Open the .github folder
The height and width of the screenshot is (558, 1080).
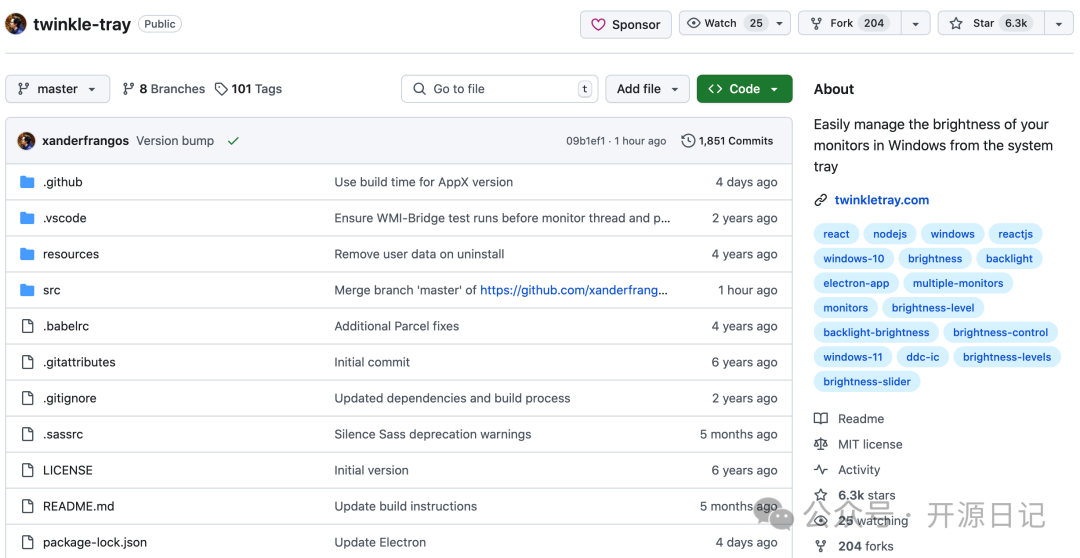[x=62, y=182]
